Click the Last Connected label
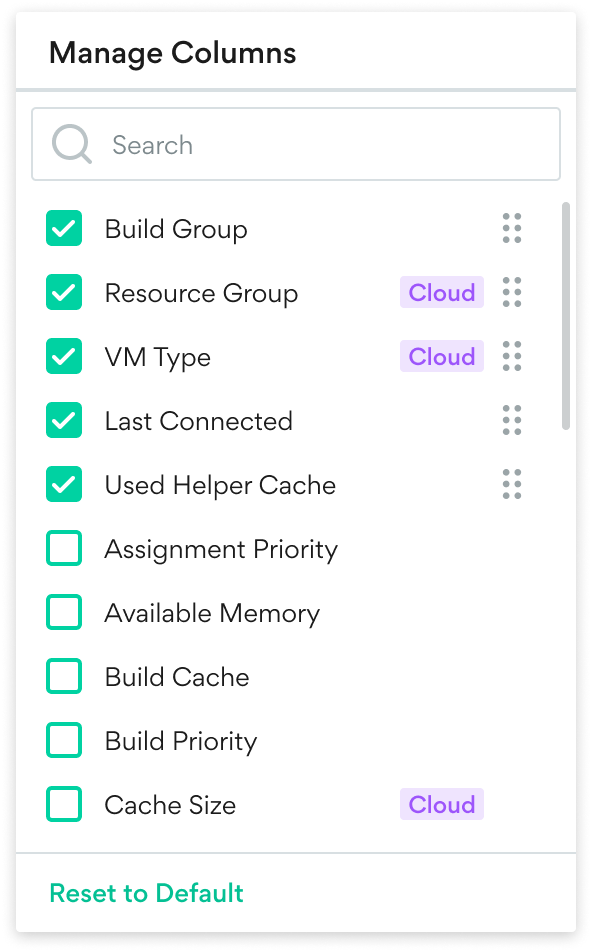The width and height of the screenshot is (592, 952). tap(199, 421)
